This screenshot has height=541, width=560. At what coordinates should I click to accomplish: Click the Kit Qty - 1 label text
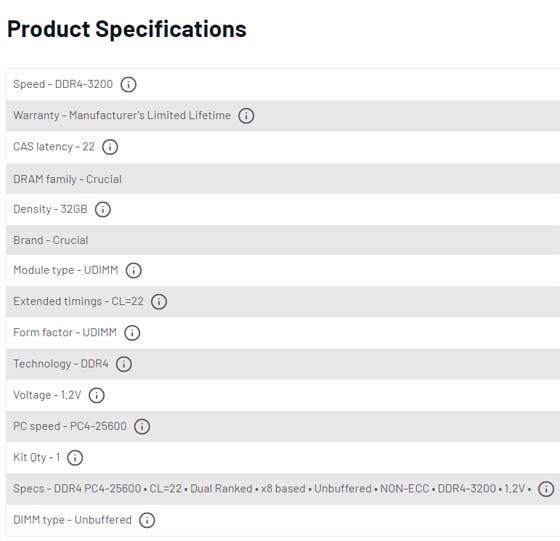(36, 457)
